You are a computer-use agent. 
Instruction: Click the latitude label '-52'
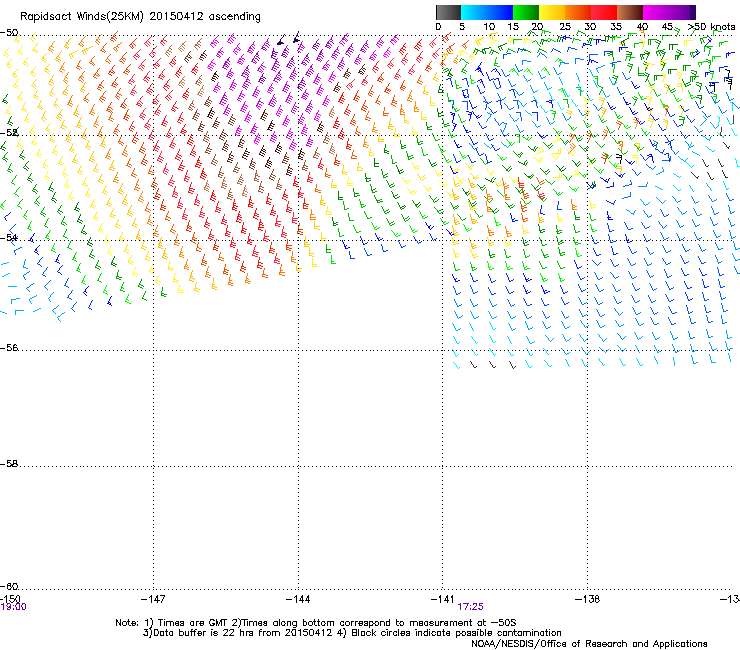[9, 133]
